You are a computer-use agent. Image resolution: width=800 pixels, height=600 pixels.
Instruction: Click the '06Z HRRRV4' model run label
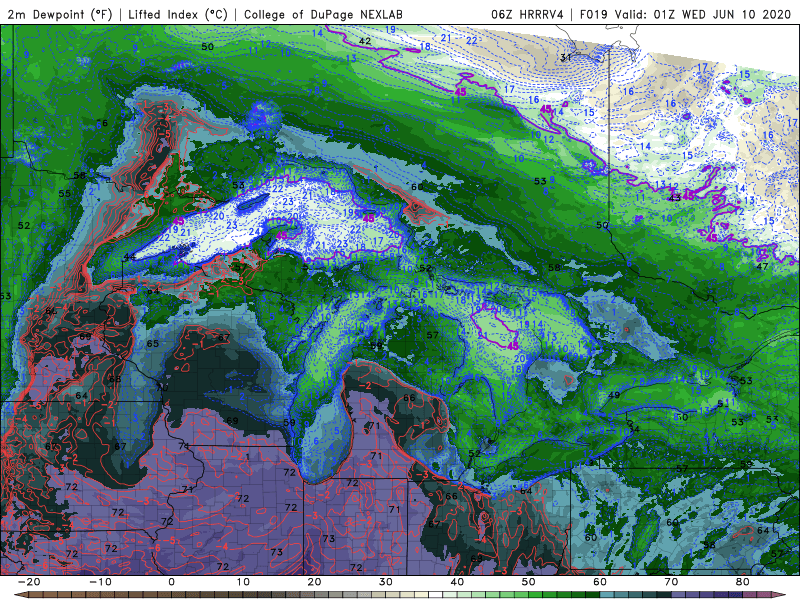(x=527, y=15)
